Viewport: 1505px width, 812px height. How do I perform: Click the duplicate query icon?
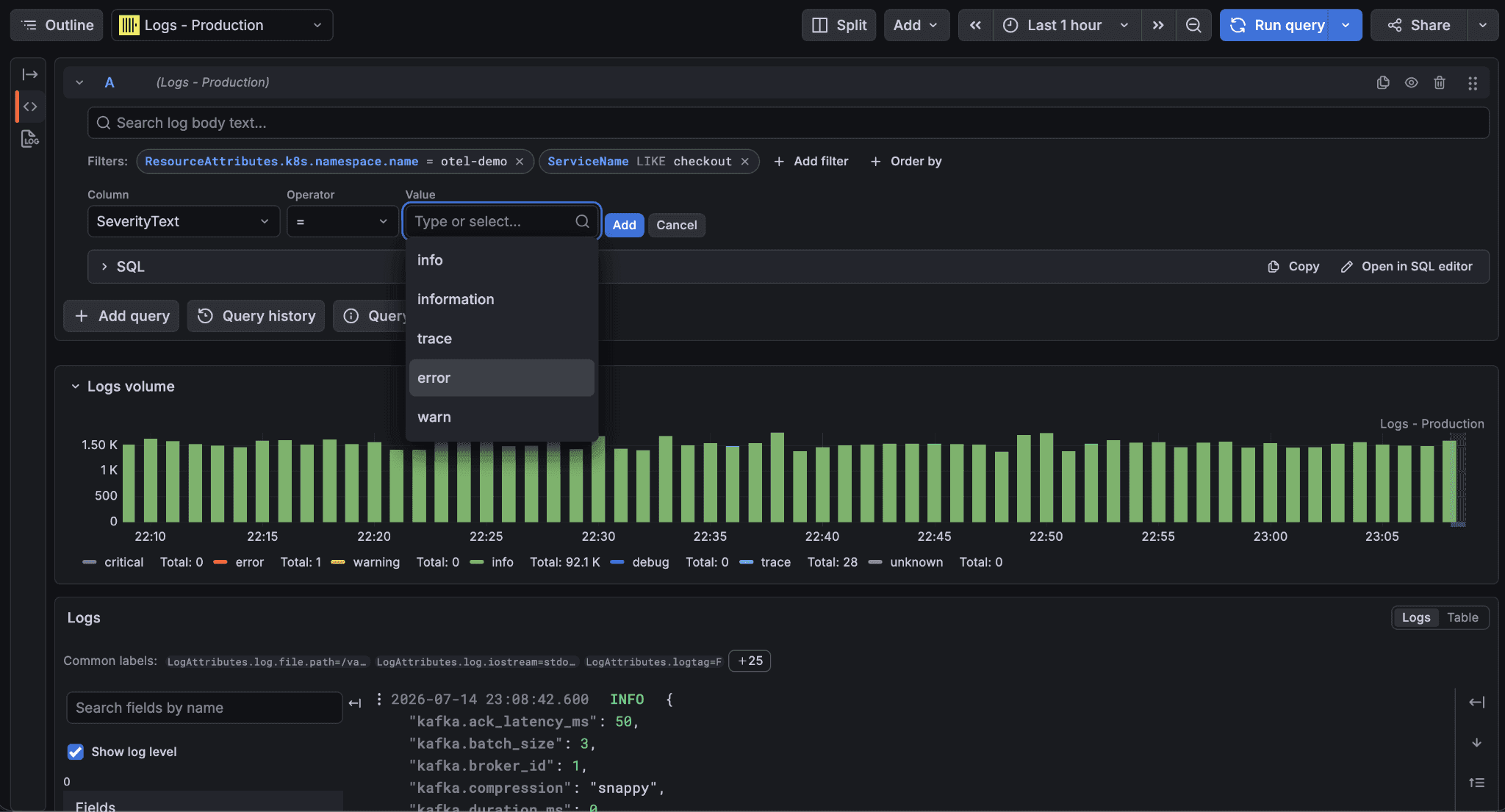(x=1383, y=82)
